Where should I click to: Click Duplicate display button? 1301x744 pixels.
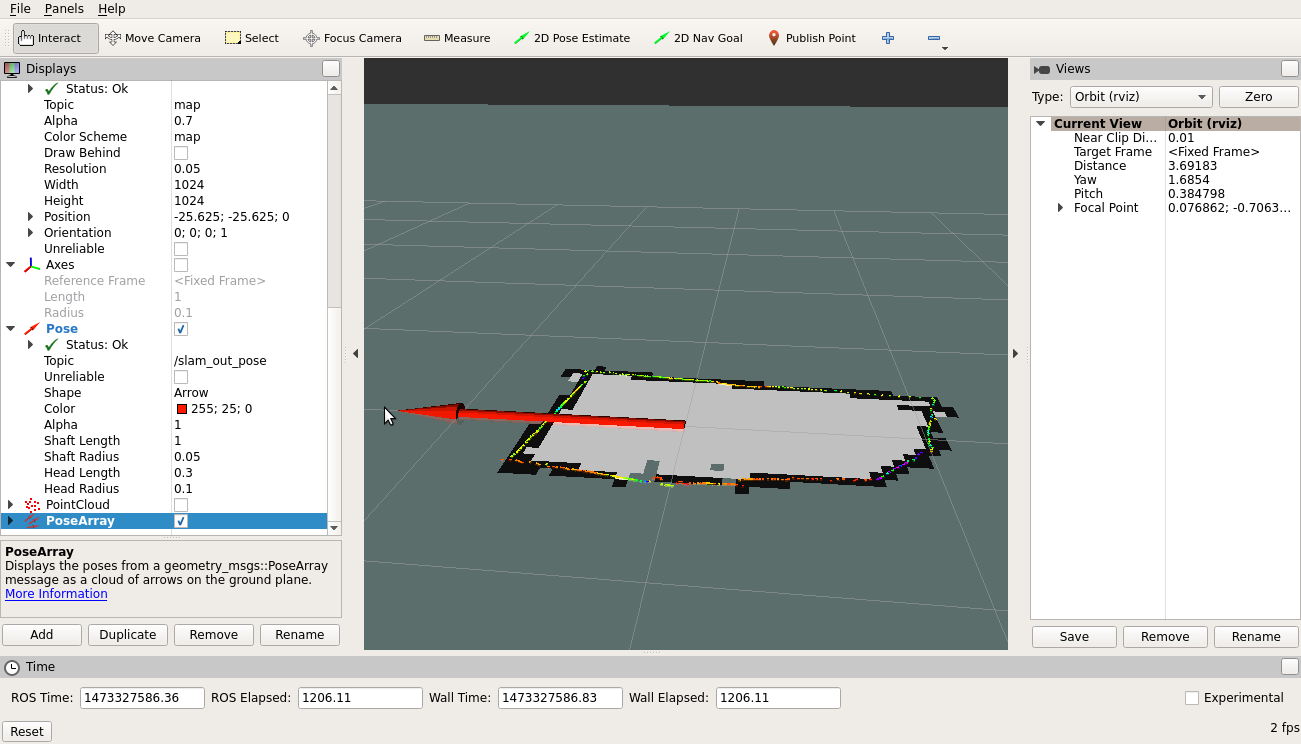[x=128, y=635]
